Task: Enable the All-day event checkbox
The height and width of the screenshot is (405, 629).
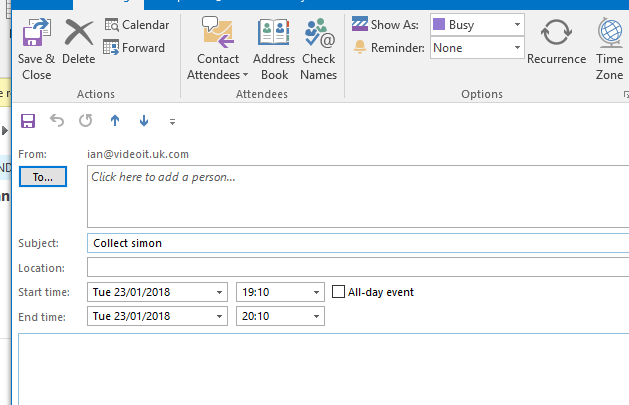Action: [339, 292]
